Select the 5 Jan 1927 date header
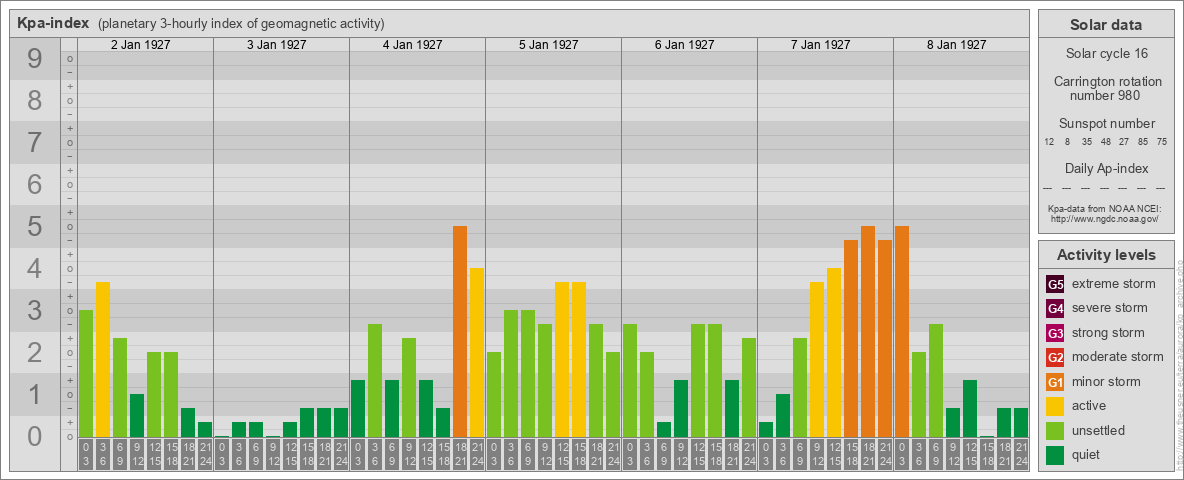This screenshot has height=480, width=1184. (548, 45)
